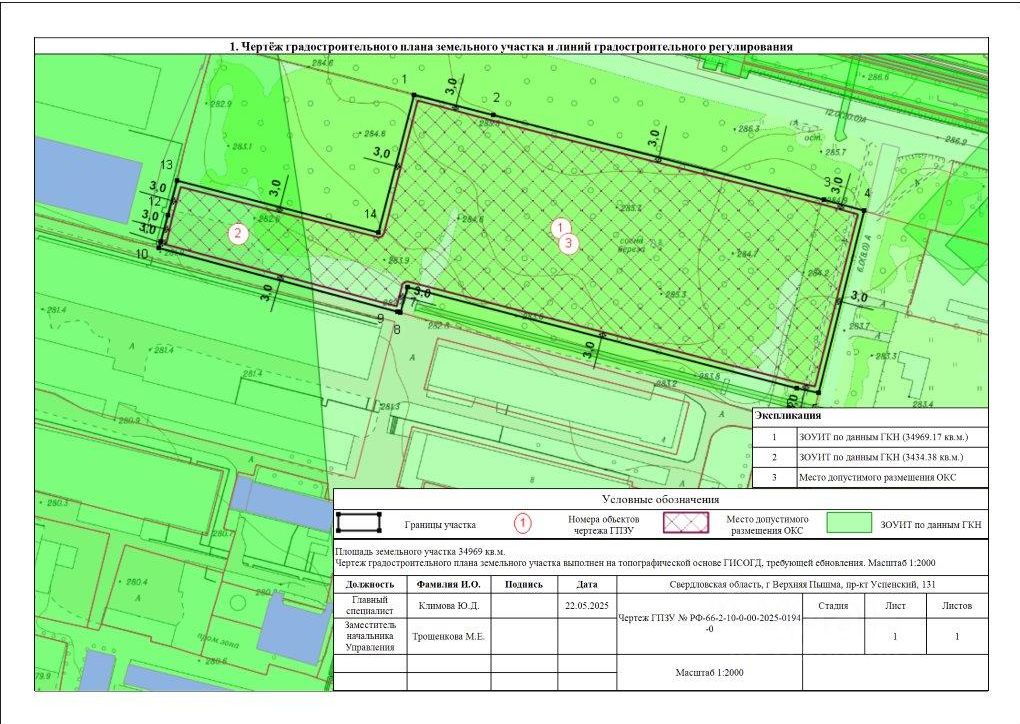The image size is (1020, 724).
Task: Select explication row 'ЗОУИТ по данным ГКН (3434.38 кв.м.)'
Action: 870,457
